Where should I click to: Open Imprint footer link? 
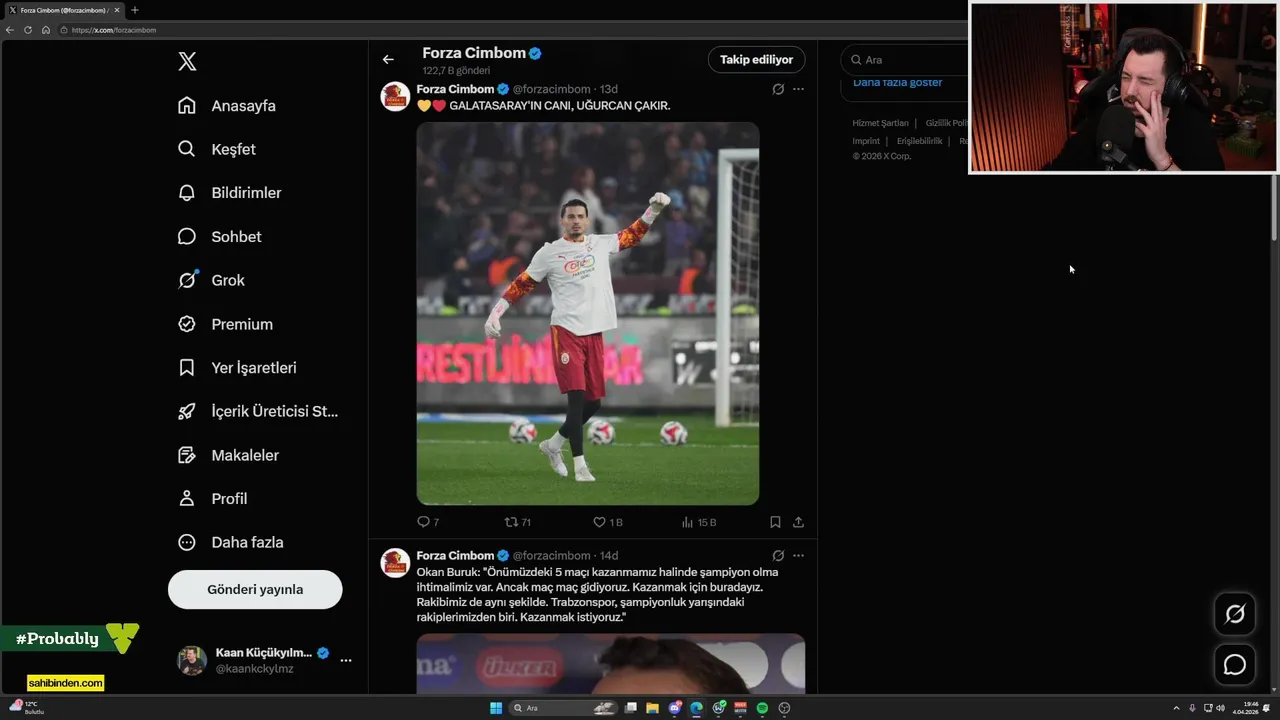(x=866, y=141)
